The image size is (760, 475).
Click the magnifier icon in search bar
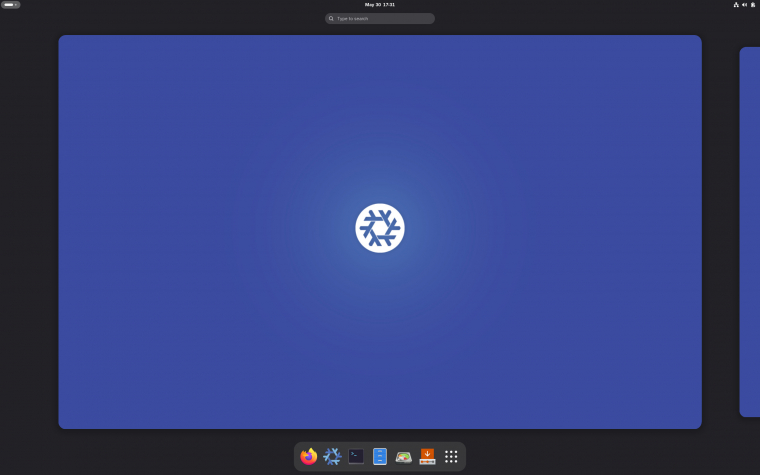[x=331, y=18]
